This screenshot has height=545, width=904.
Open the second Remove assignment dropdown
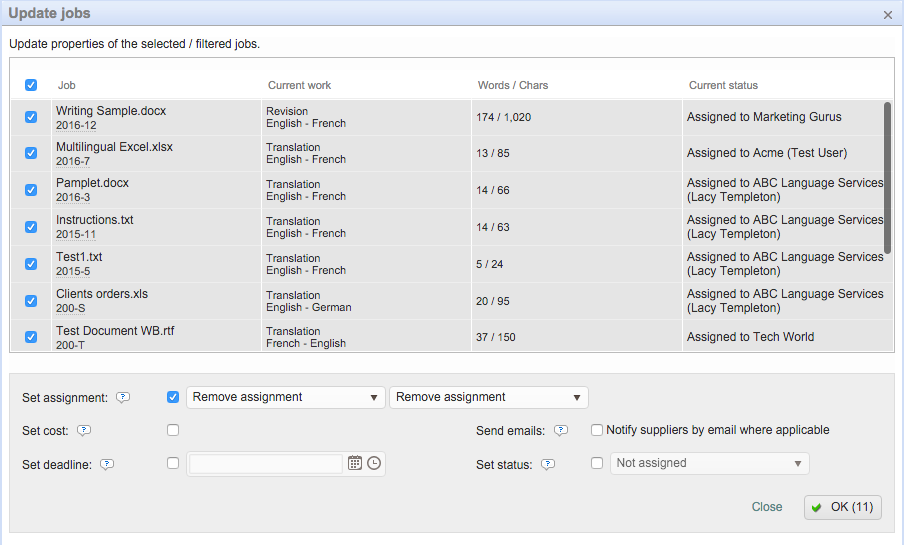coord(489,397)
